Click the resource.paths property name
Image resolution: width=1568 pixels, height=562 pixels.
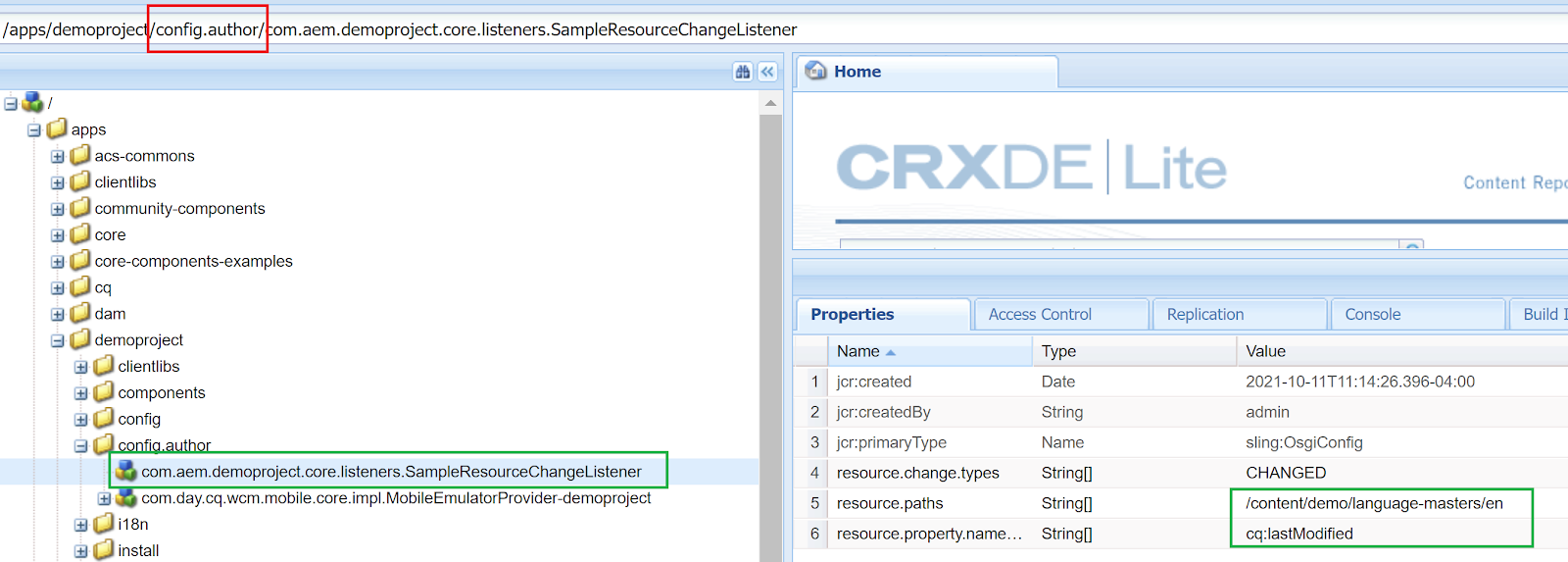tap(890, 503)
